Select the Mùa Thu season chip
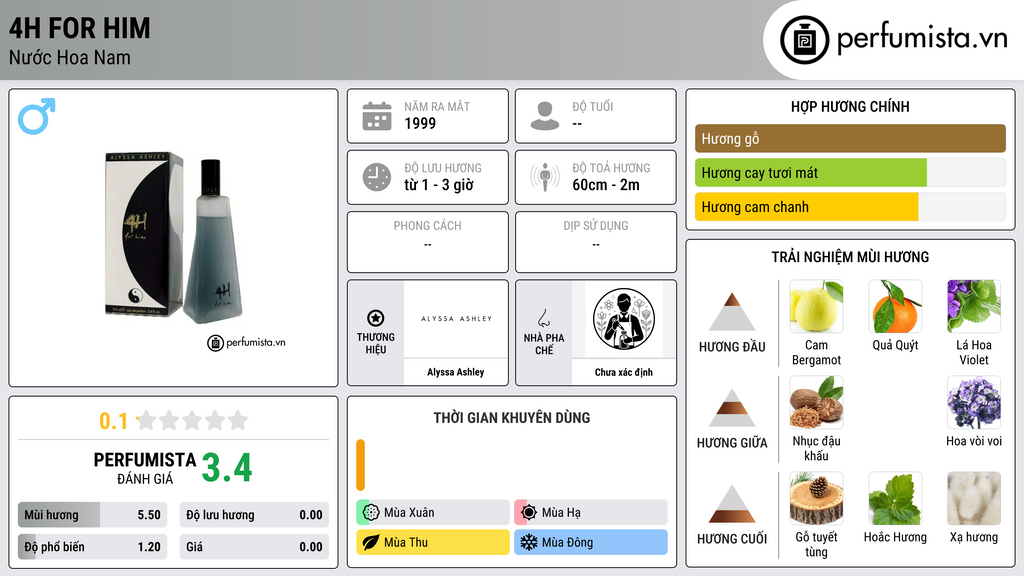1024x576 pixels. [432, 542]
